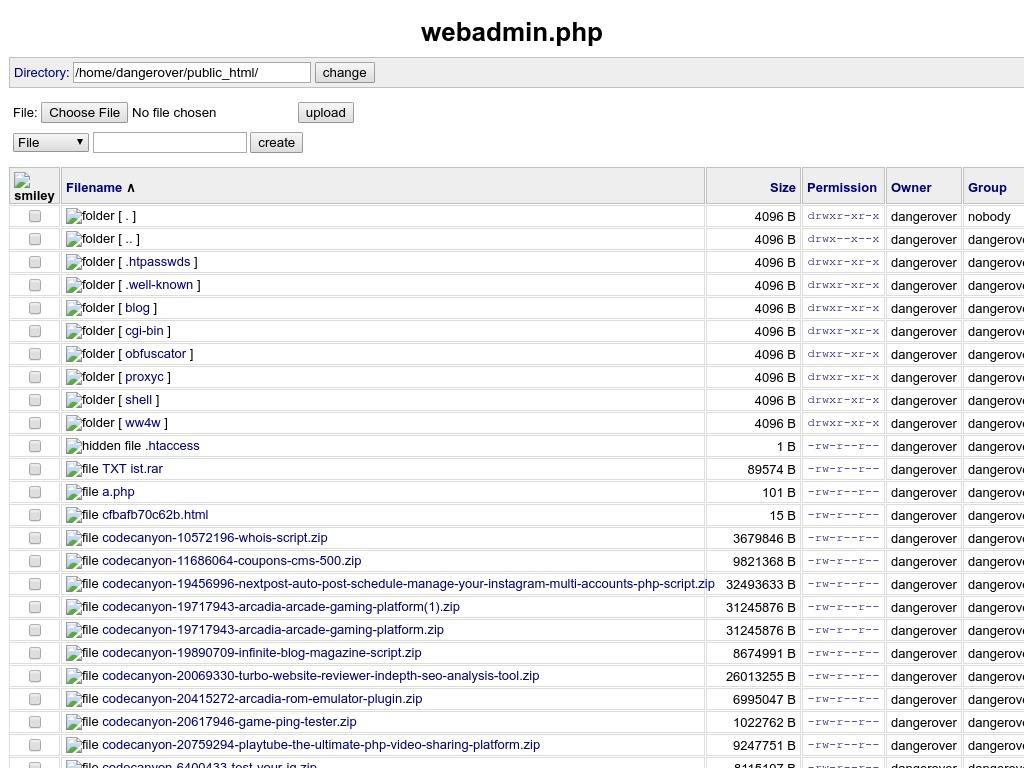Image resolution: width=1024 pixels, height=768 pixels.
Task: Open the blog folder link
Action: tap(137, 308)
